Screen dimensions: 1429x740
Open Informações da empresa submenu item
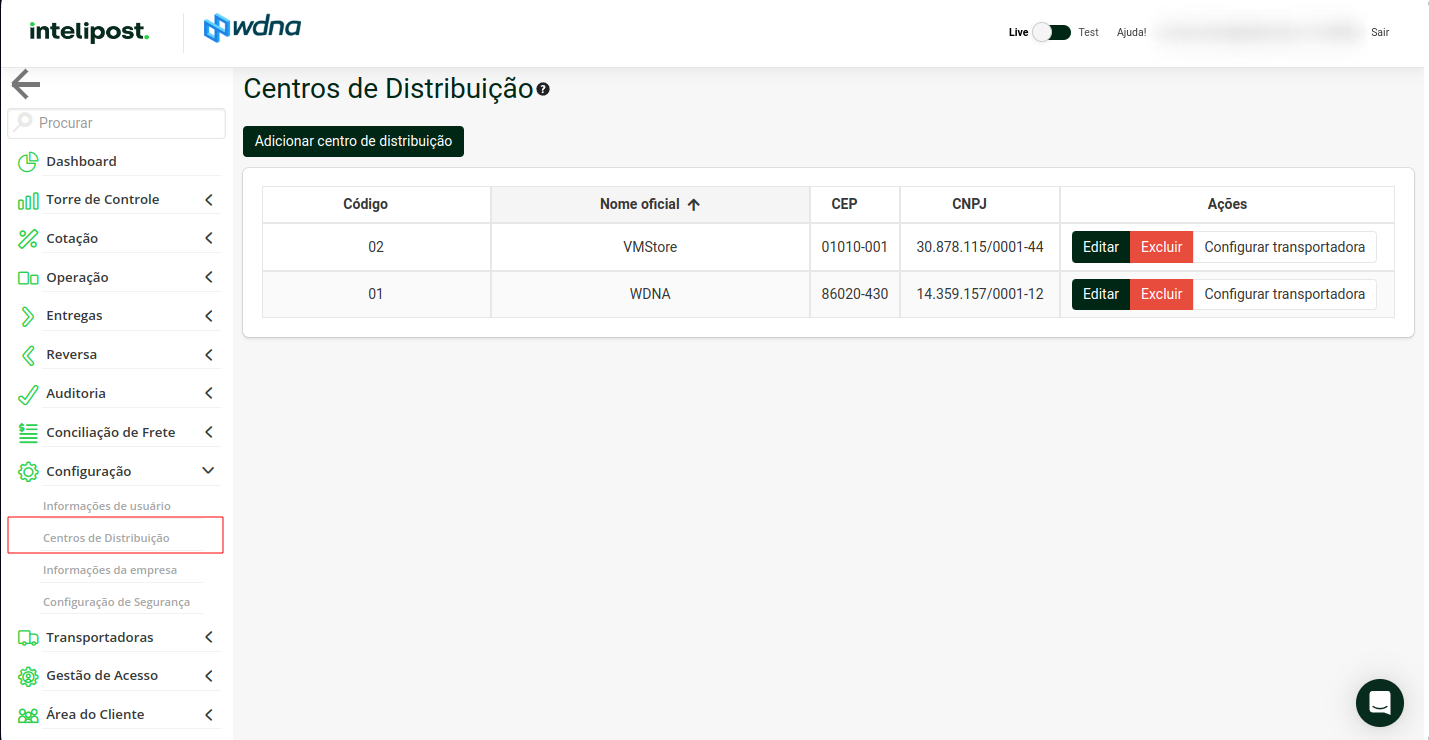click(110, 570)
